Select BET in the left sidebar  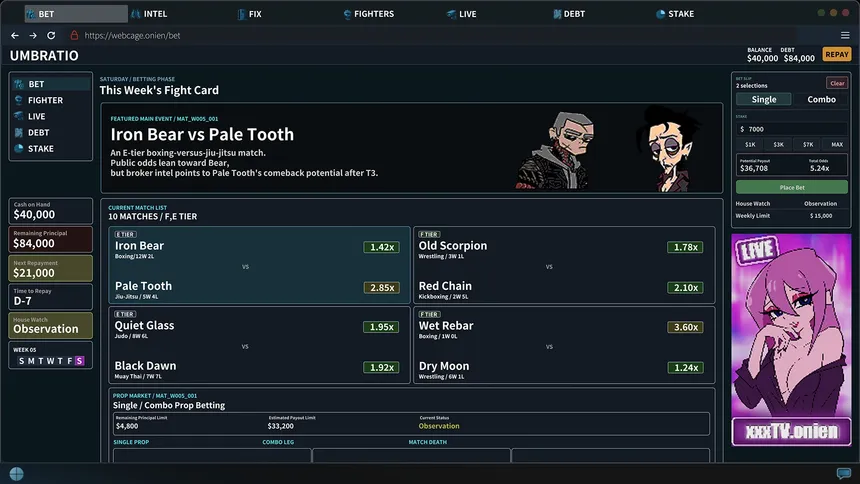point(50,84)
